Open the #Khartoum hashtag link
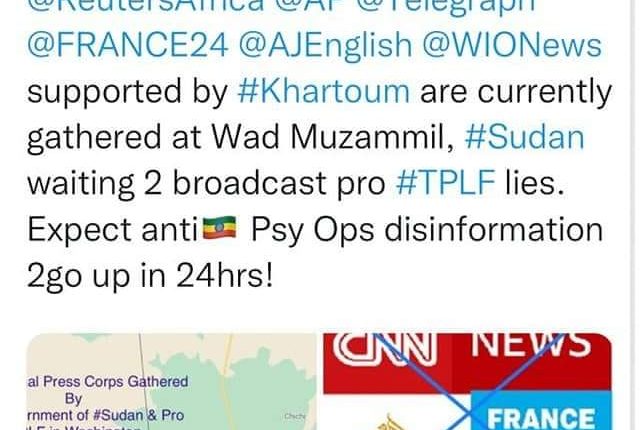The width and height of the screenshot is (640, 430). pos(323,91)
